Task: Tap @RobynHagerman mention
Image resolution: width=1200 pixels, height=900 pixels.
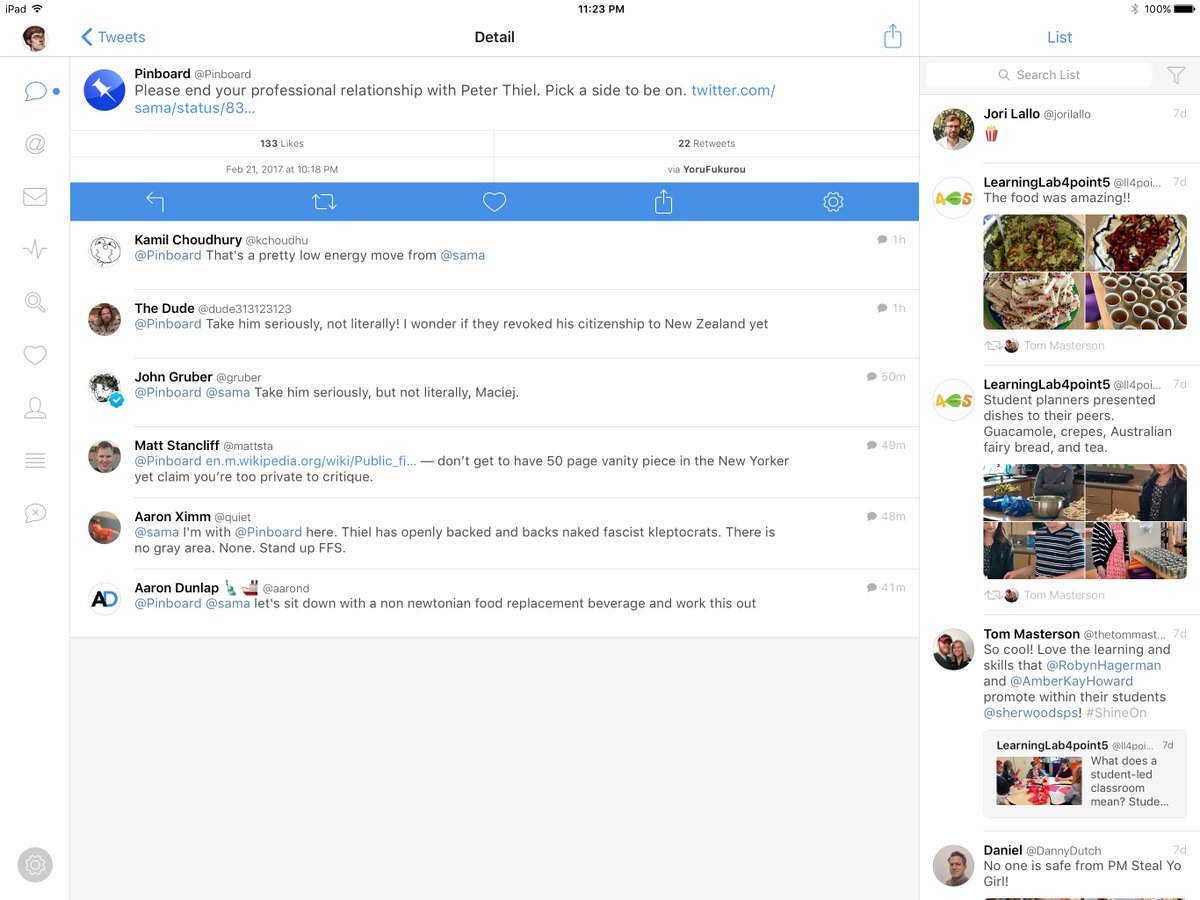Action: [x=1103, y=665]
